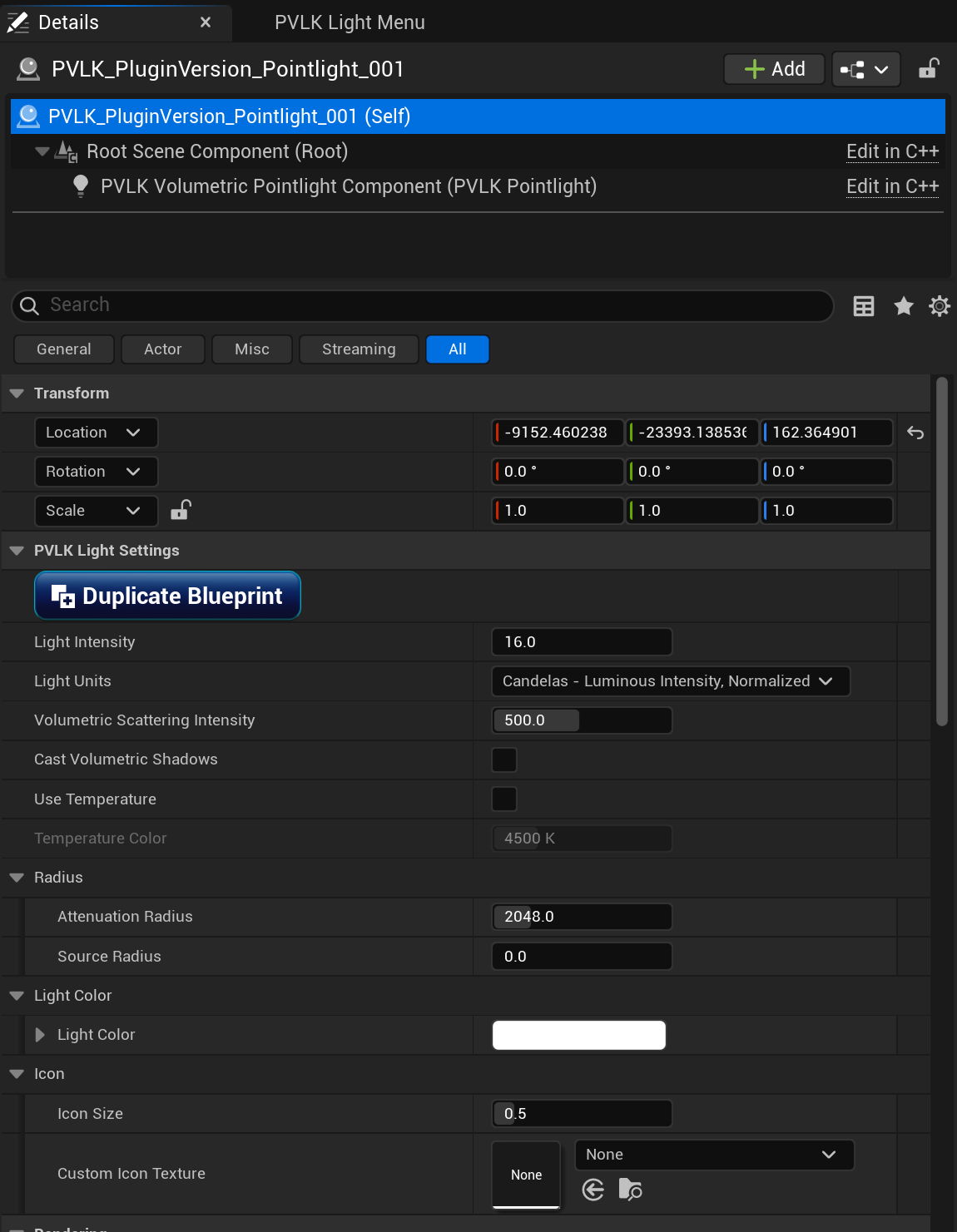
Task: Focus the Search properties field
Action: click(423, 305)
